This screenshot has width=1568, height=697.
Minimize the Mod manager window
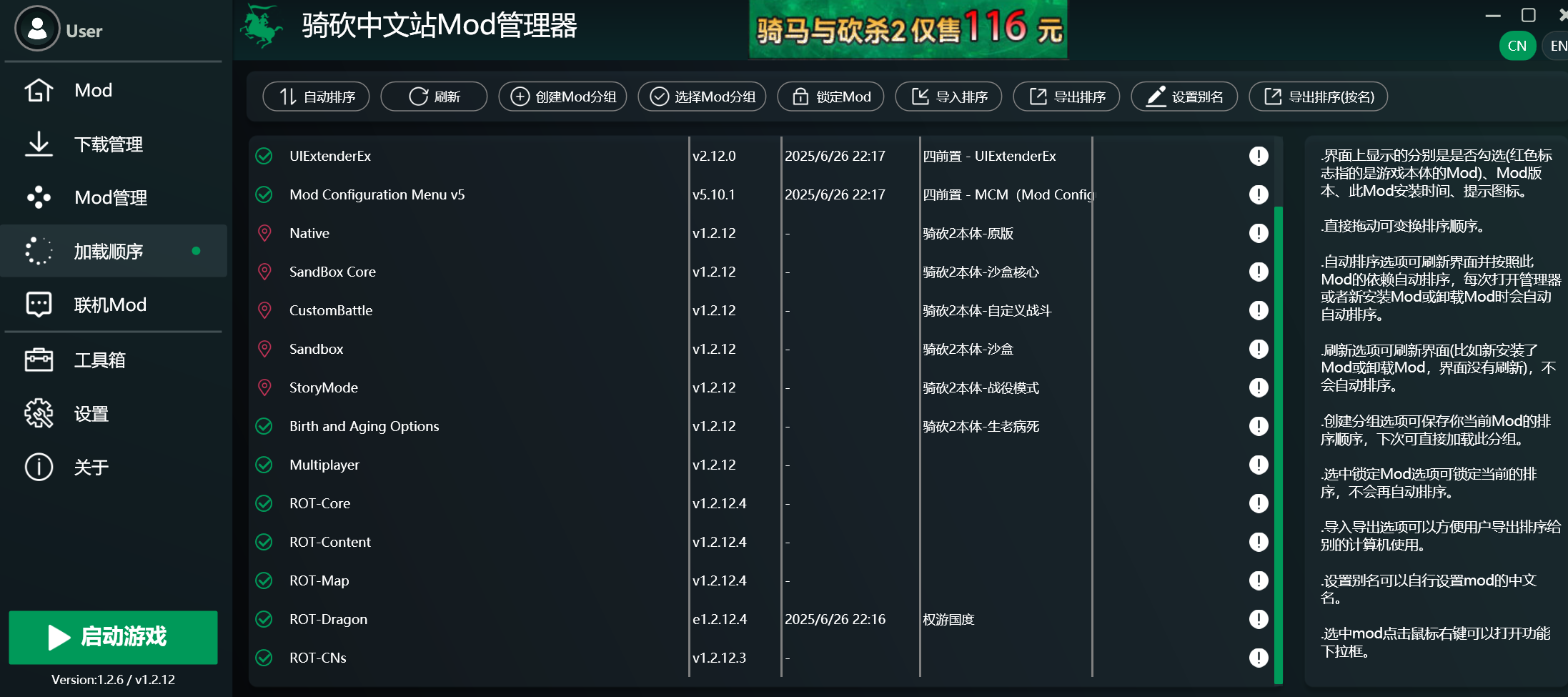click(x=1493, y=15)
